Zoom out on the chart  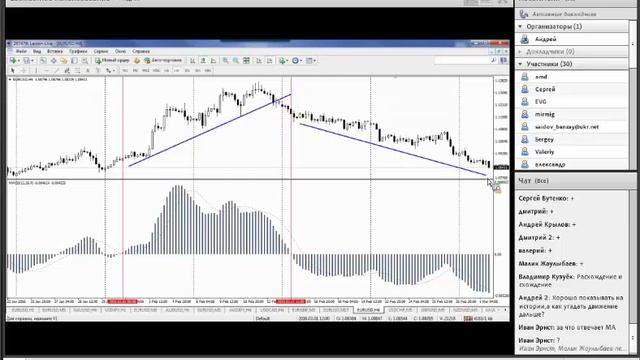[236, 61]
